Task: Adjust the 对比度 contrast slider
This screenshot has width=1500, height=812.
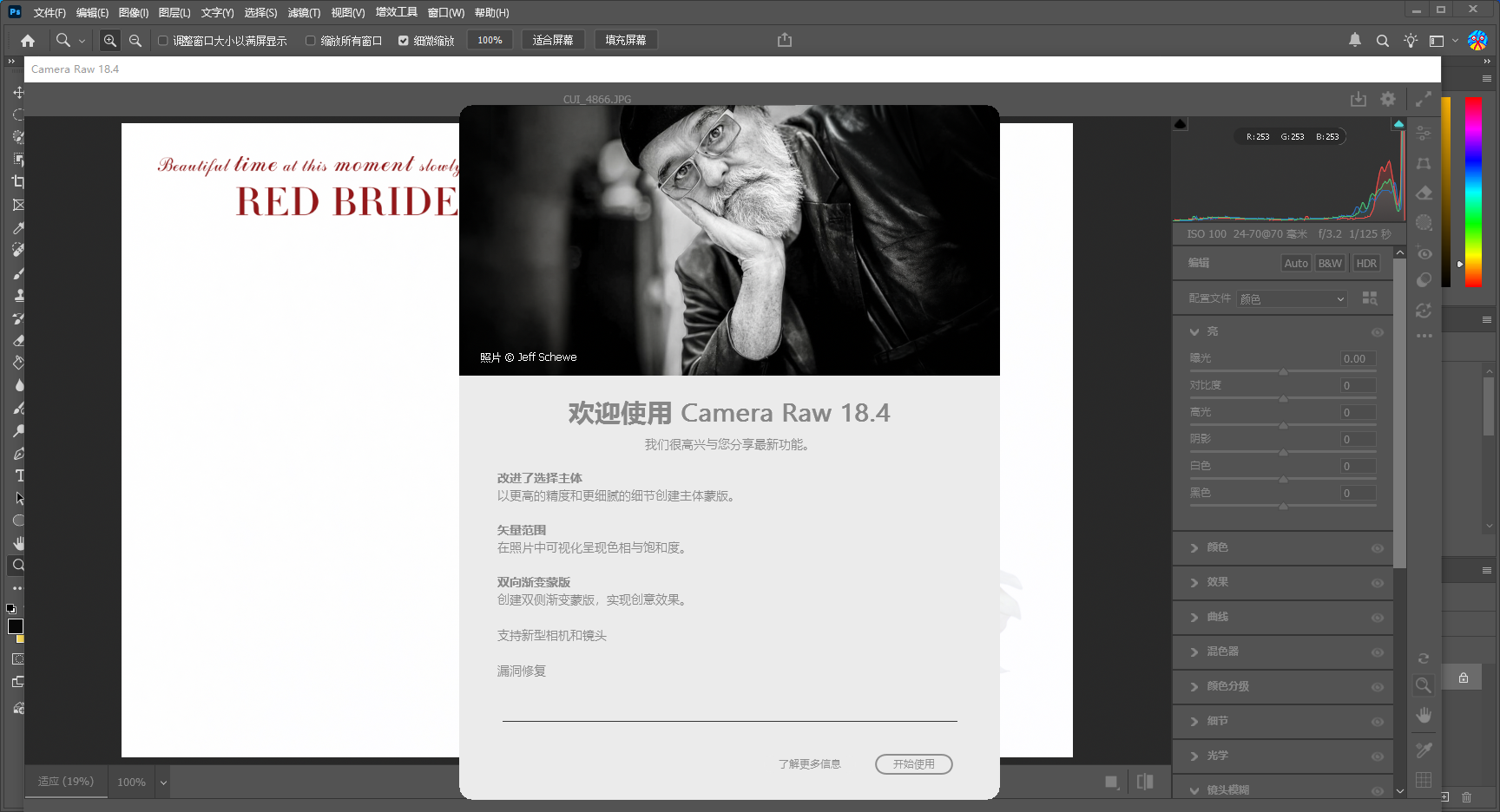Action: [x=1283, y=399]
